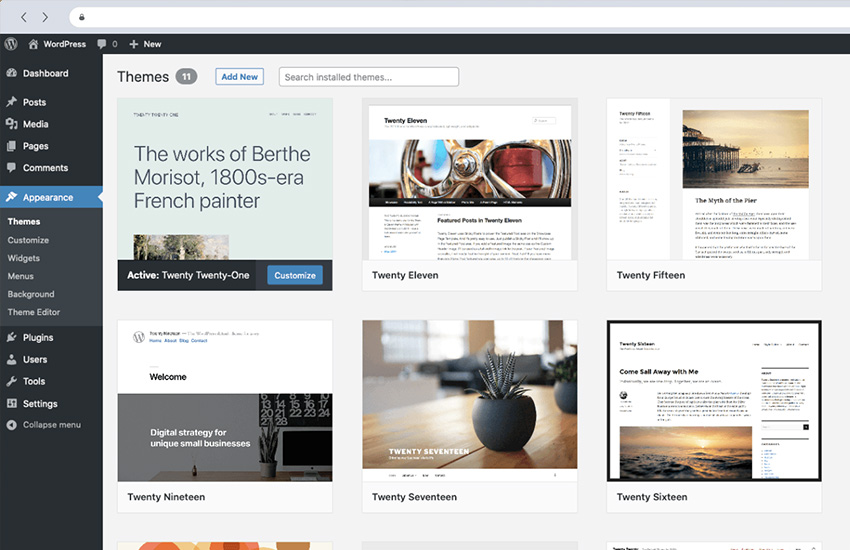Click the Plugins plug icon

point(11,337)
